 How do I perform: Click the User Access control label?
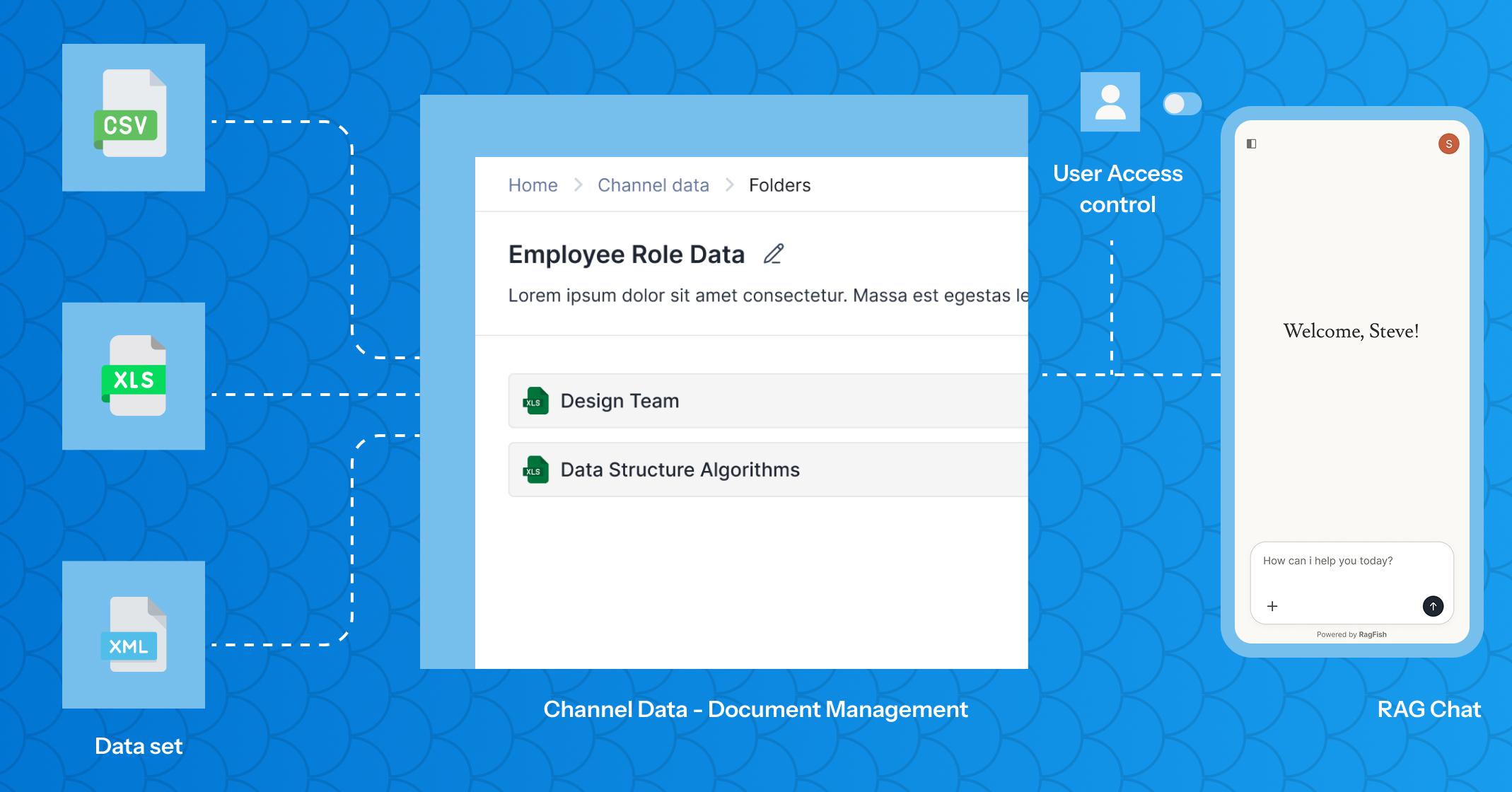point(1117,189)
